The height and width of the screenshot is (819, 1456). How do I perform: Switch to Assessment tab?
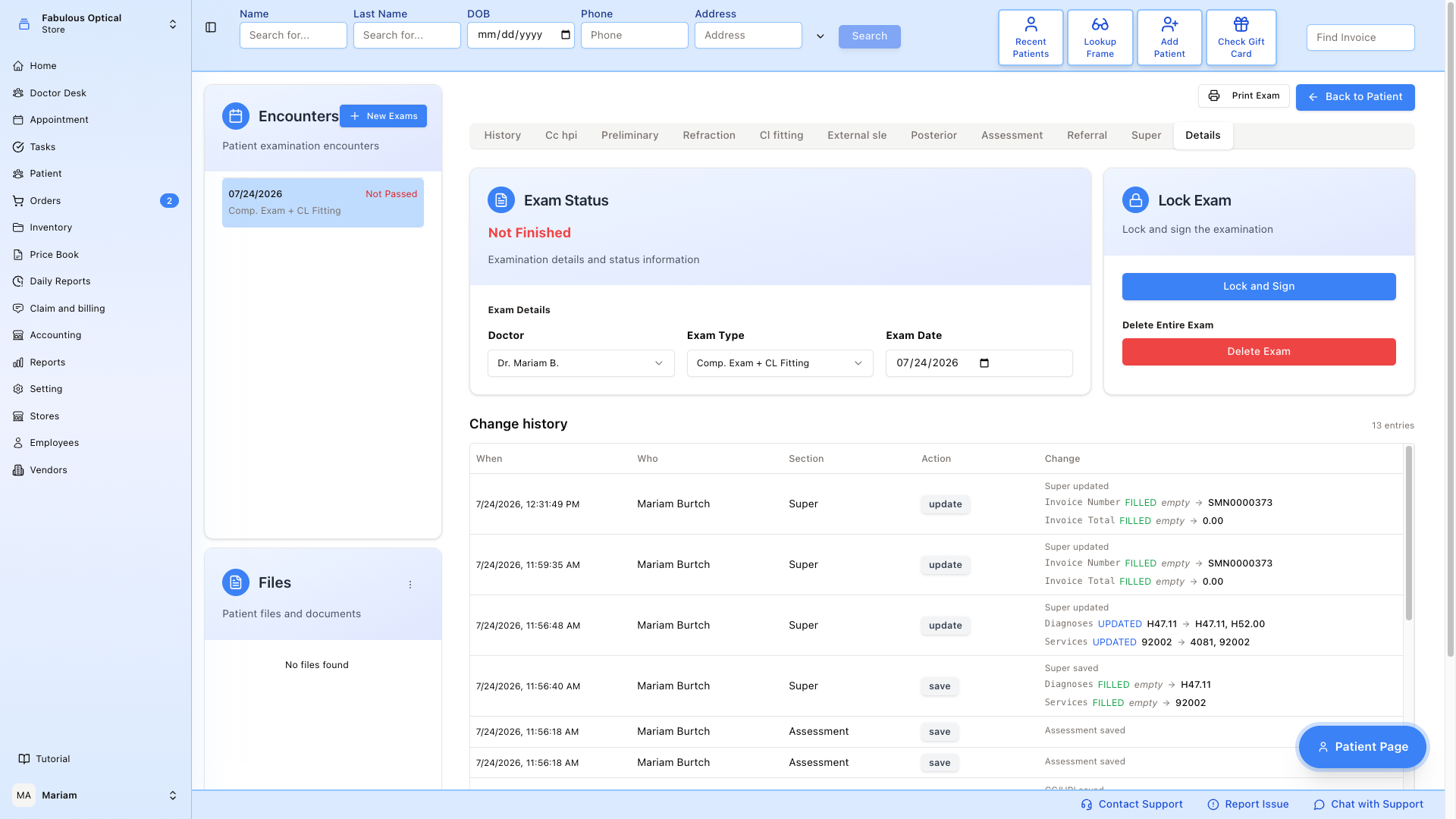coord(1012,136)
